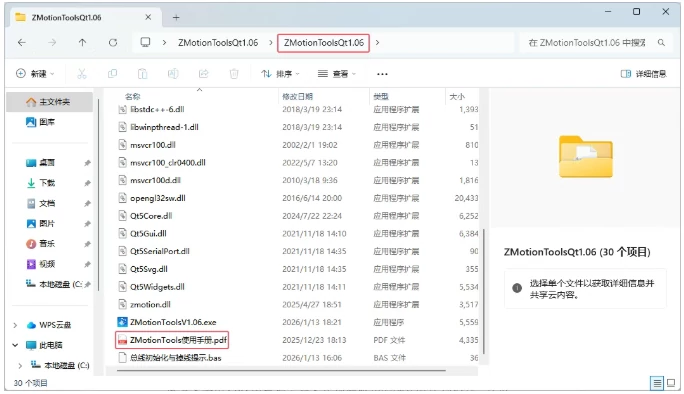Click first ZMotionToolsQt1.06 breadcrumb segment
The width and height of the screenshot is (684, 394).
pos(218,43)
